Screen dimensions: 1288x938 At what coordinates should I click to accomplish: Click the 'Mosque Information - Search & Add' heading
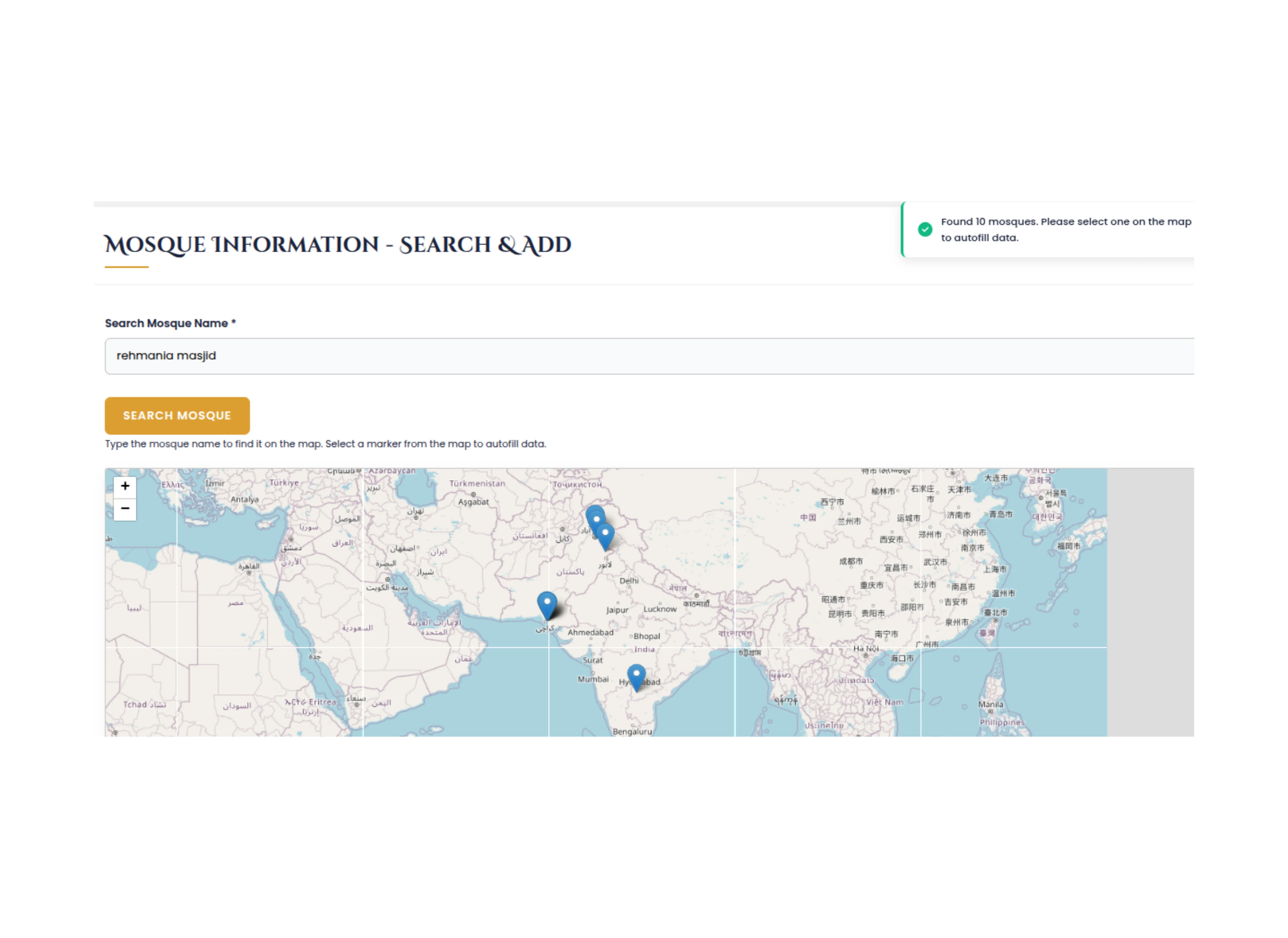point(338,245)
